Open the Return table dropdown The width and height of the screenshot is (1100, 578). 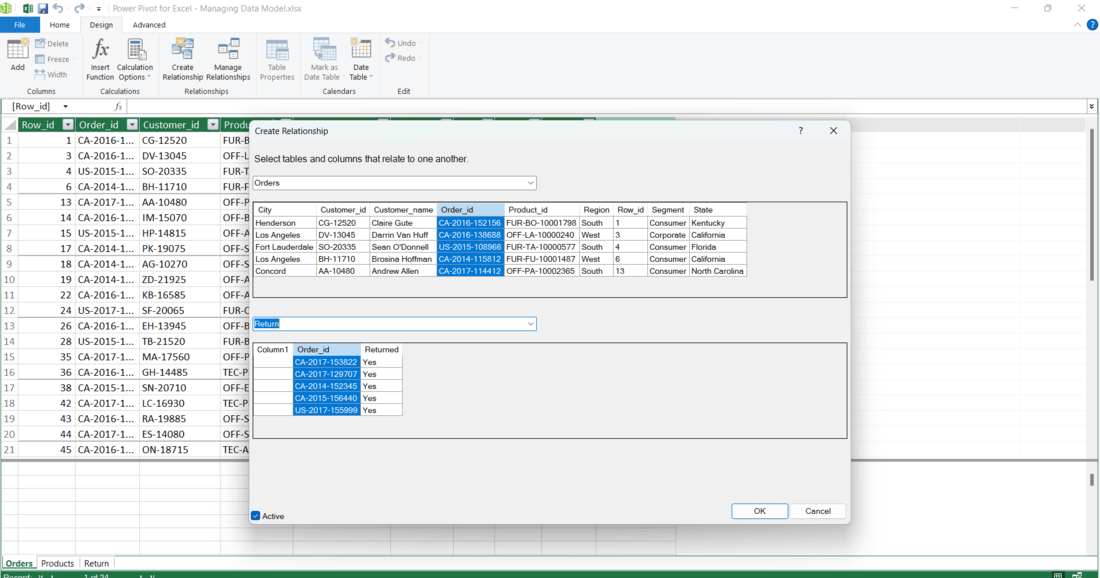pos(530,324)
